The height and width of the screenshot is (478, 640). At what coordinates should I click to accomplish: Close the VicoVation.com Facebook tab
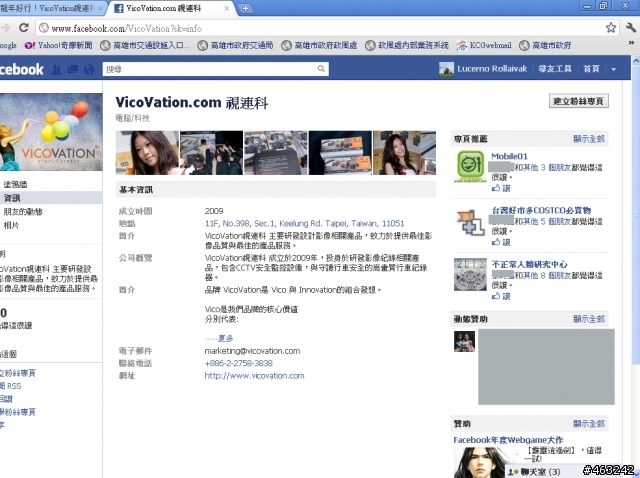click(x=227, y=8)
